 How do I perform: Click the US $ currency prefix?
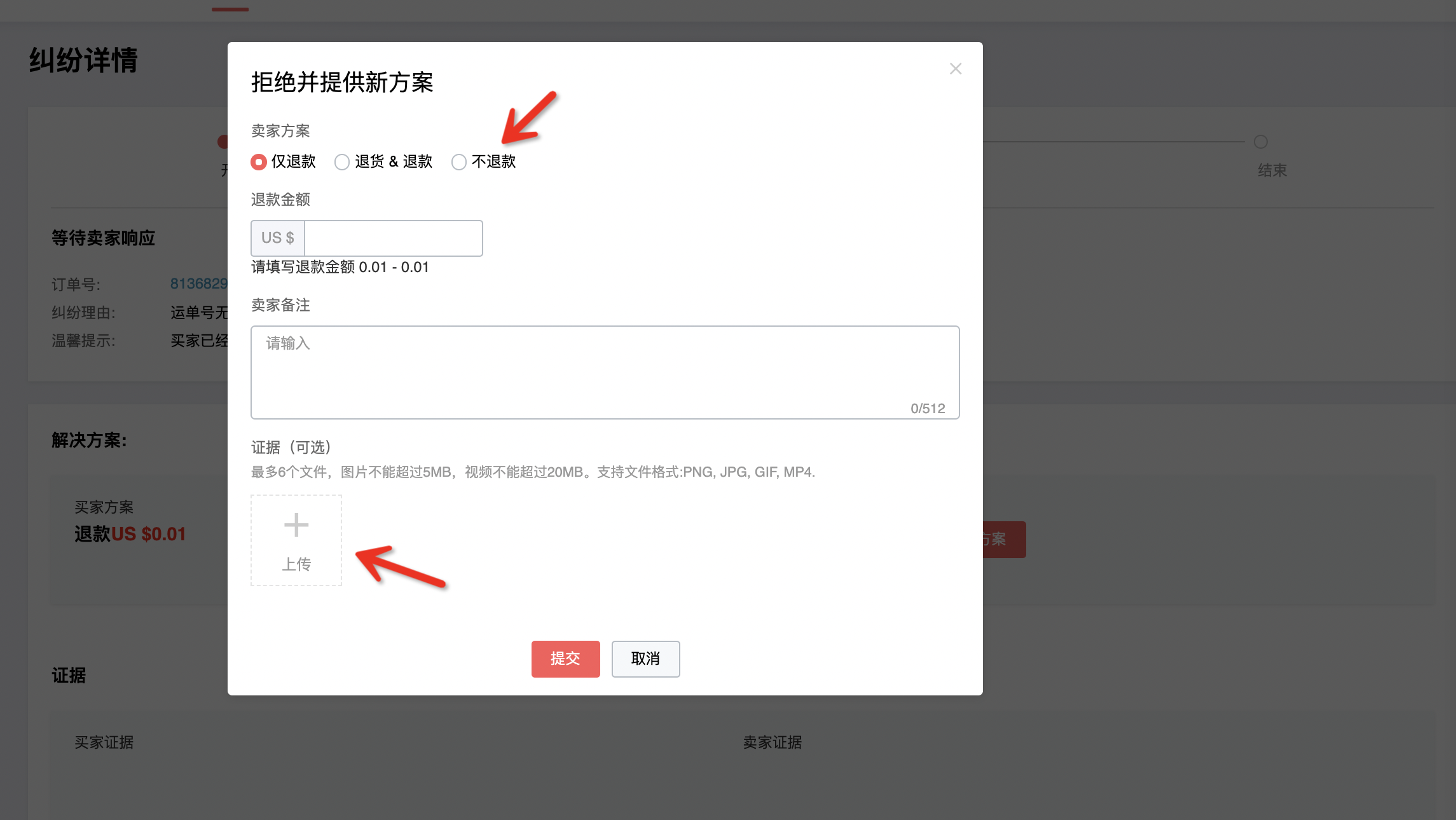coord(278,238)
